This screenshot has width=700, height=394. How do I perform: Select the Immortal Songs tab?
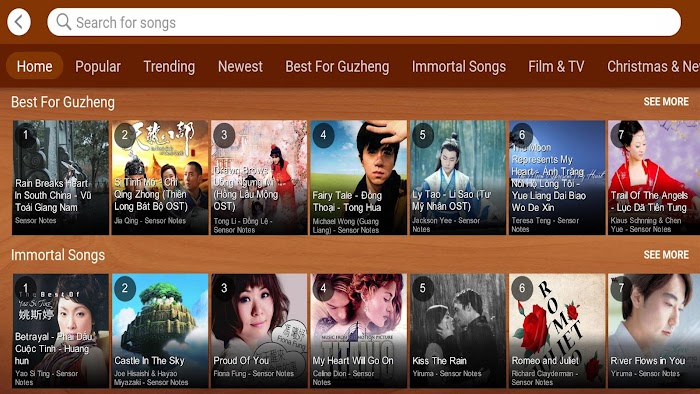(x=458, y=66)
